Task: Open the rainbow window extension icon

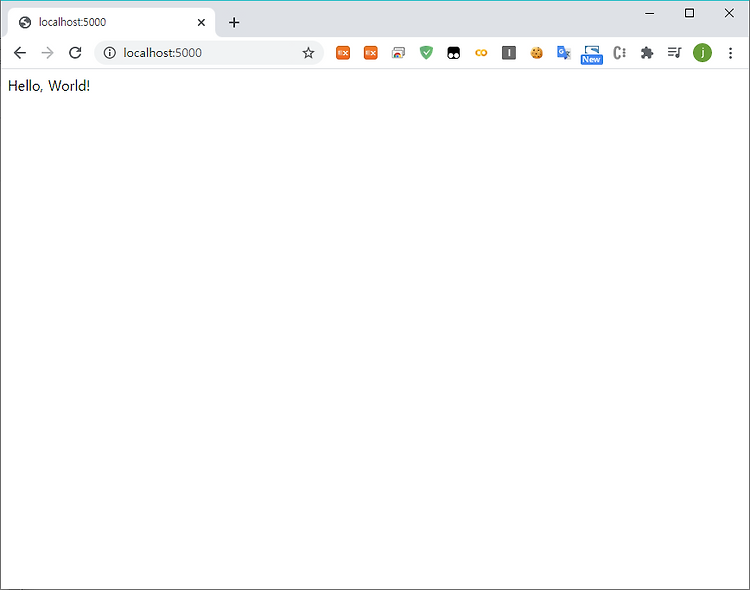Action: point(398,53)
